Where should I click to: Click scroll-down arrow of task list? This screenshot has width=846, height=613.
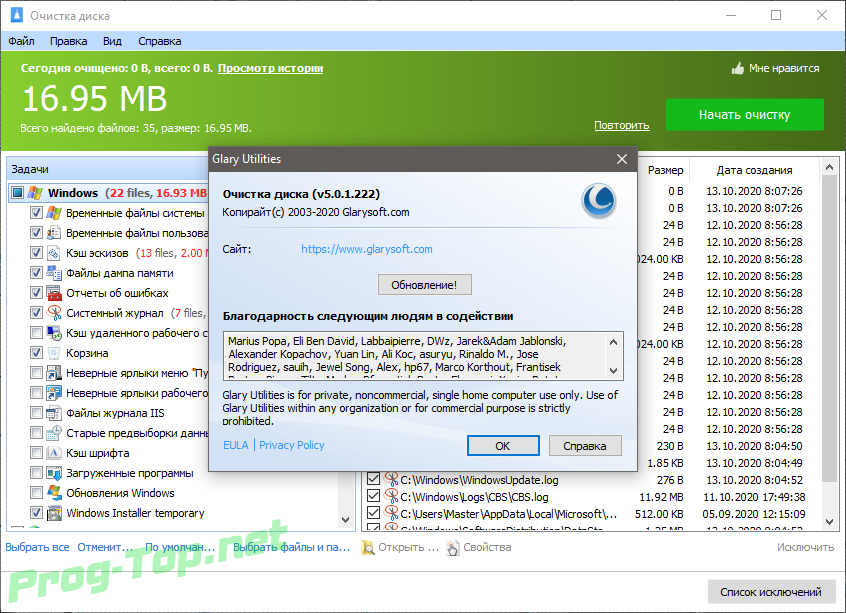pos(346,520)
